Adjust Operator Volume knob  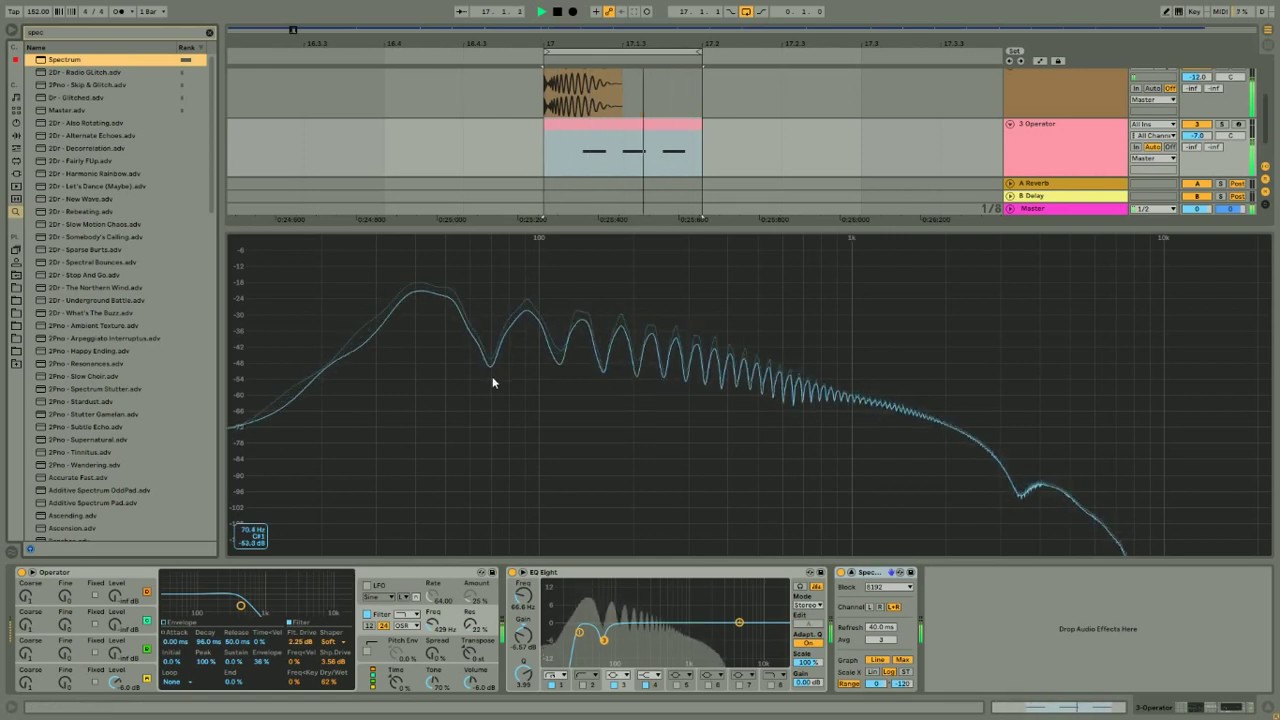(470, 682)
